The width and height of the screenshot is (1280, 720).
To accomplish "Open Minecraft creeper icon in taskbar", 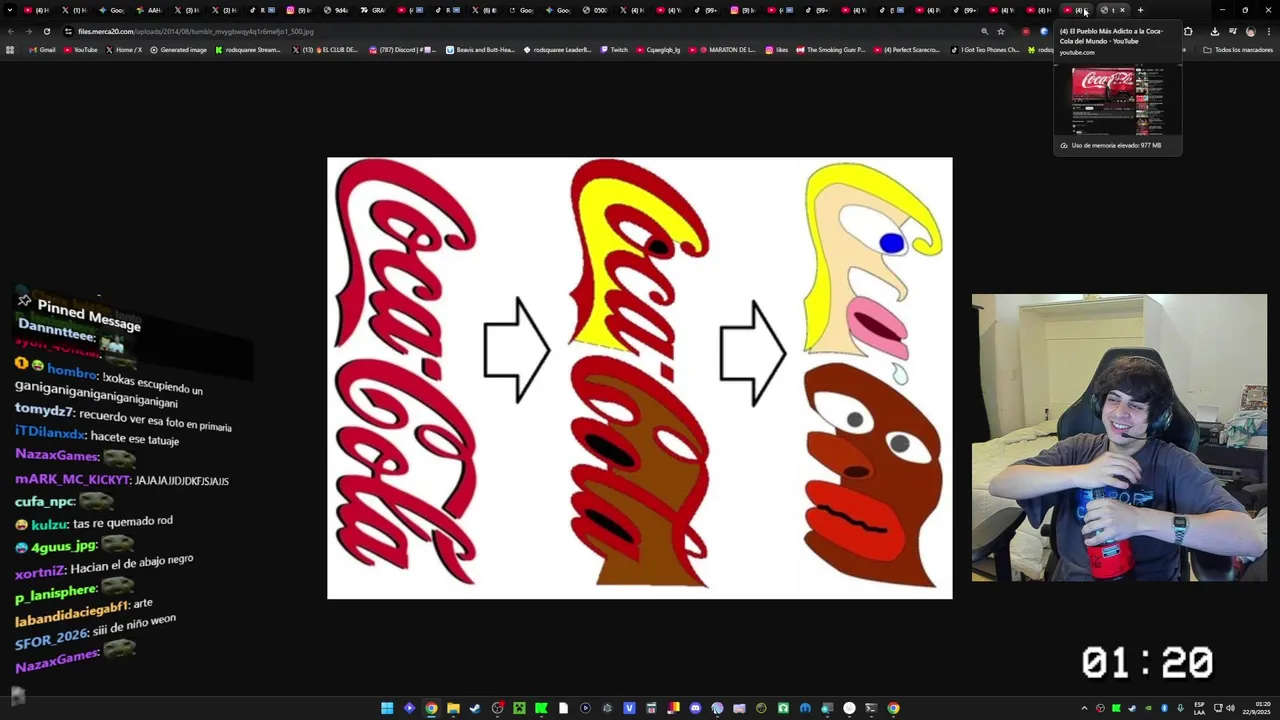I will pyautogui.click(x=519, y=708).
